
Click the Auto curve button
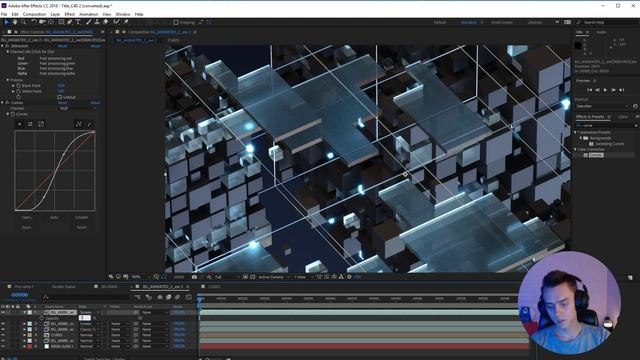point(54,218)
